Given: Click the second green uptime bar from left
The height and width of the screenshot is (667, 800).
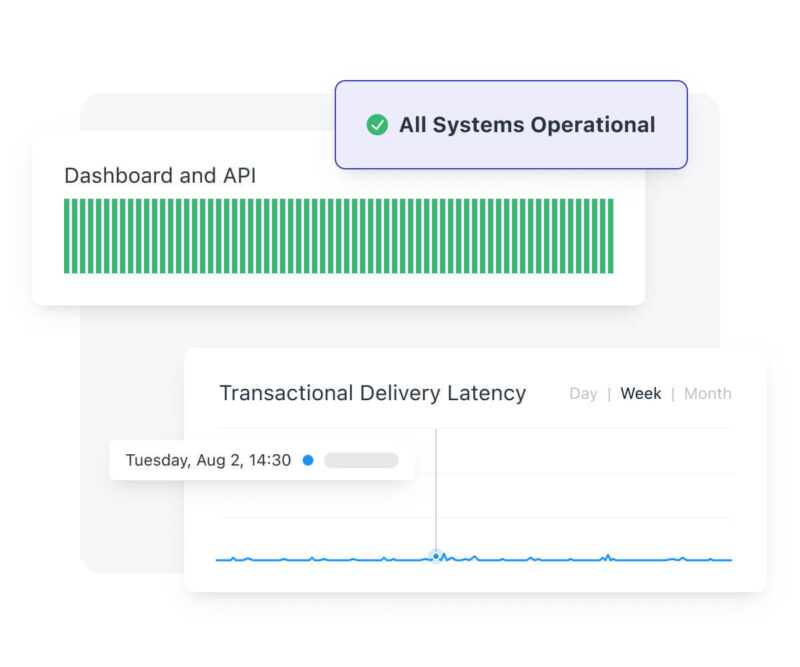Looking at the screenshot, I should coord(77,236).
